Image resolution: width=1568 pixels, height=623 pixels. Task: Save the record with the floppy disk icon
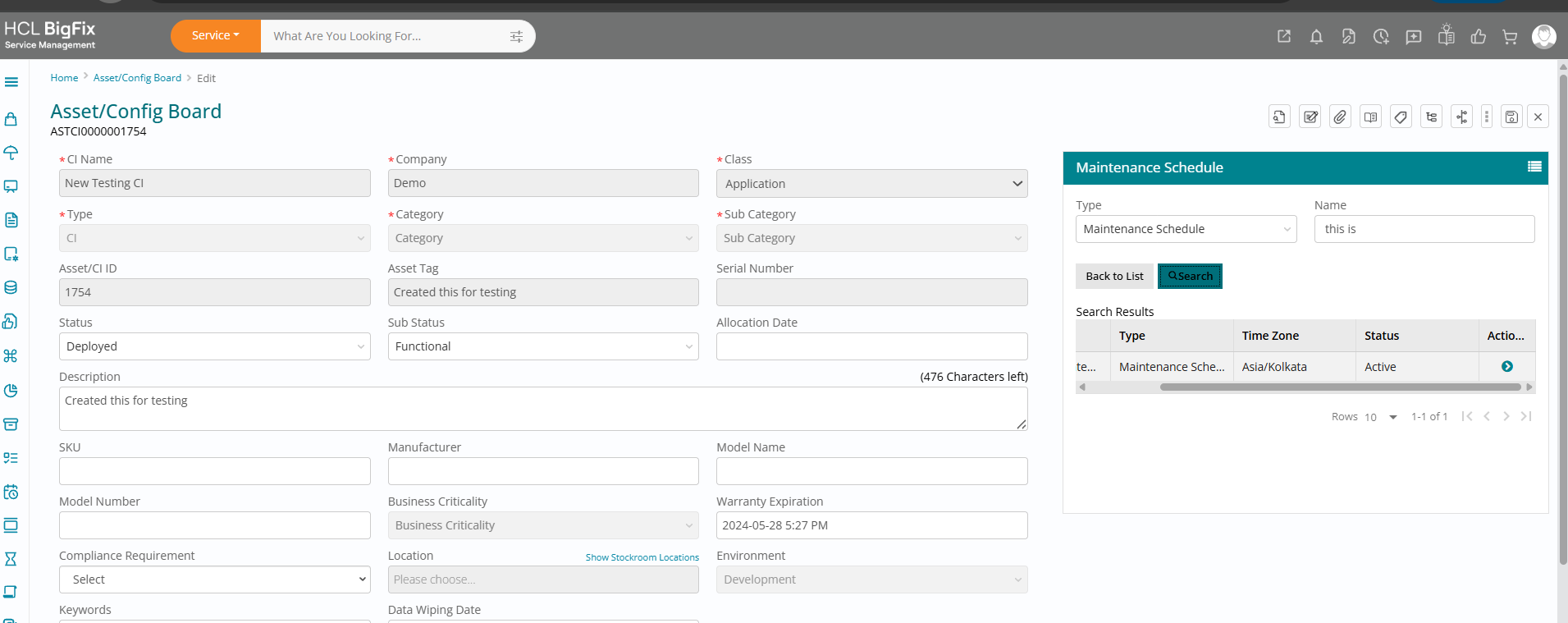coord(1511,117)
